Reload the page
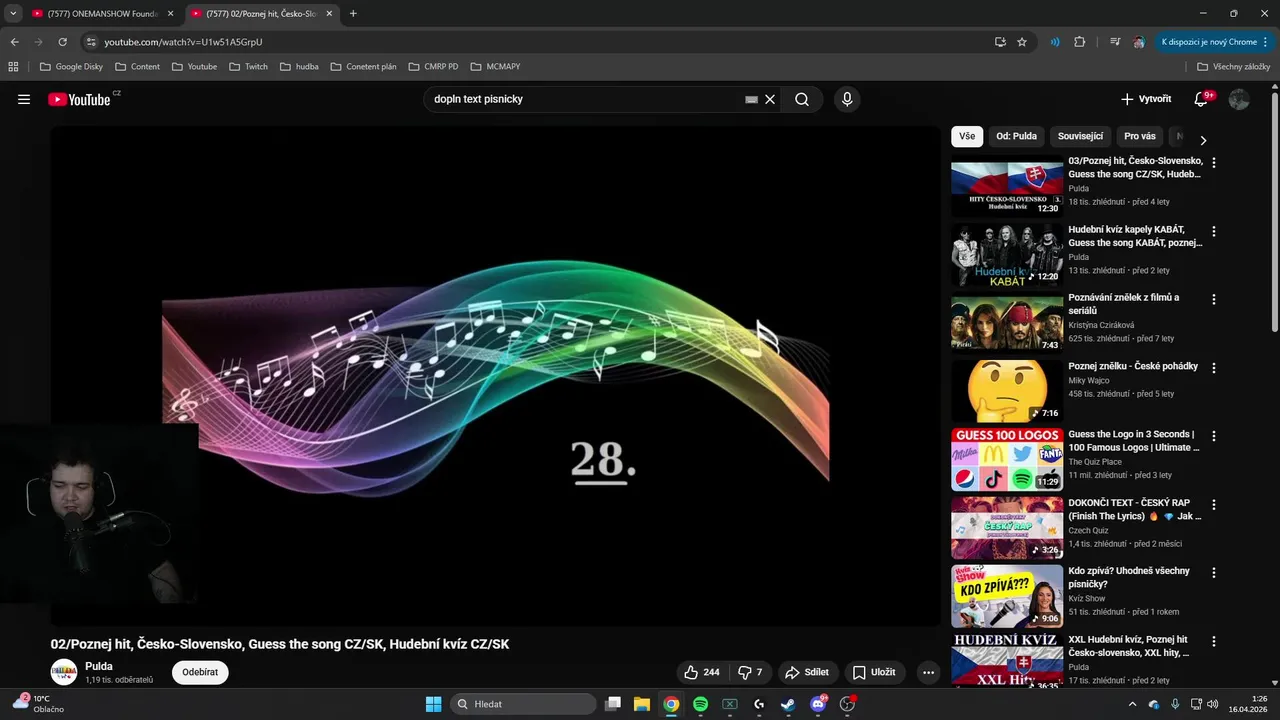Image resolution: width=1280 pixels, height=720 pixels. pos(62,42)
